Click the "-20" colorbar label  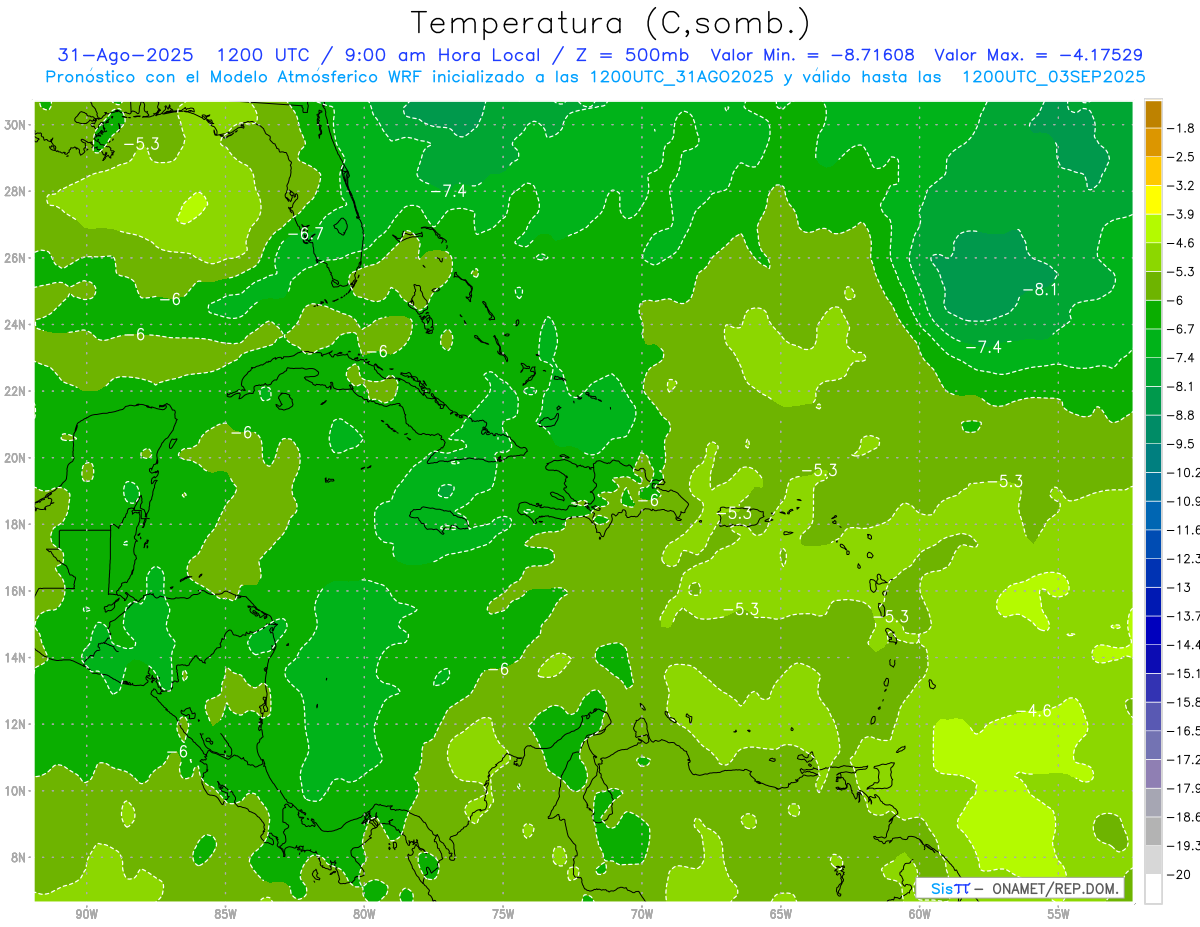click(1180, 874)
